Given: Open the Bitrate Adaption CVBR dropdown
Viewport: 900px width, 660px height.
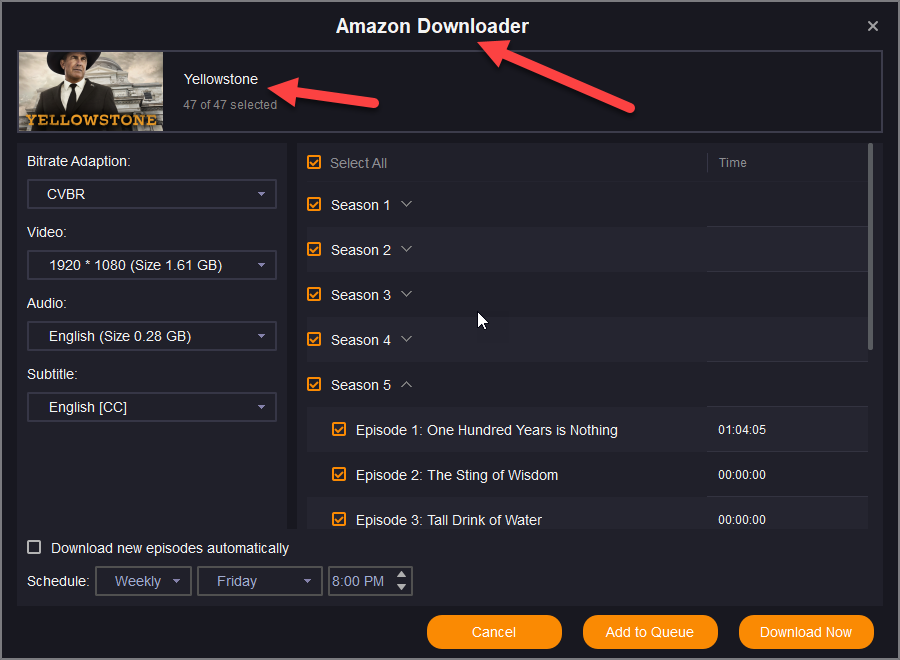Looking at the screenshot, I should [x=152, y=194].
